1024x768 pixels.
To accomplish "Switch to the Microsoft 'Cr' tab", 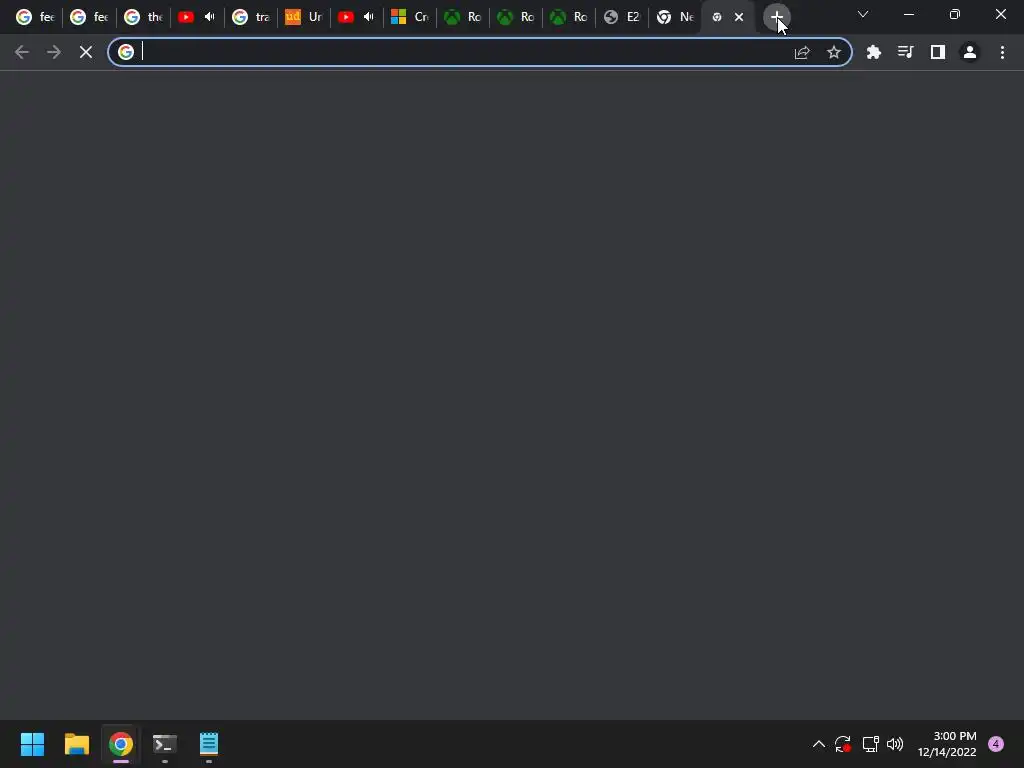I will [x=410, y=17].
